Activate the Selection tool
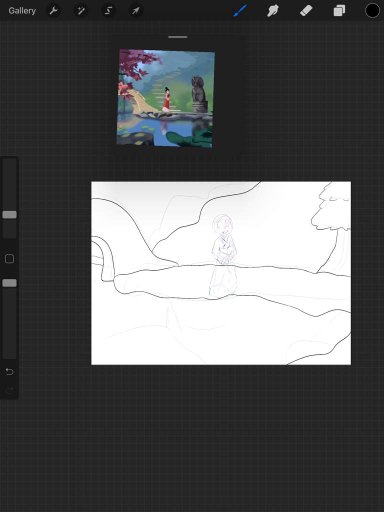 point(108,11)
